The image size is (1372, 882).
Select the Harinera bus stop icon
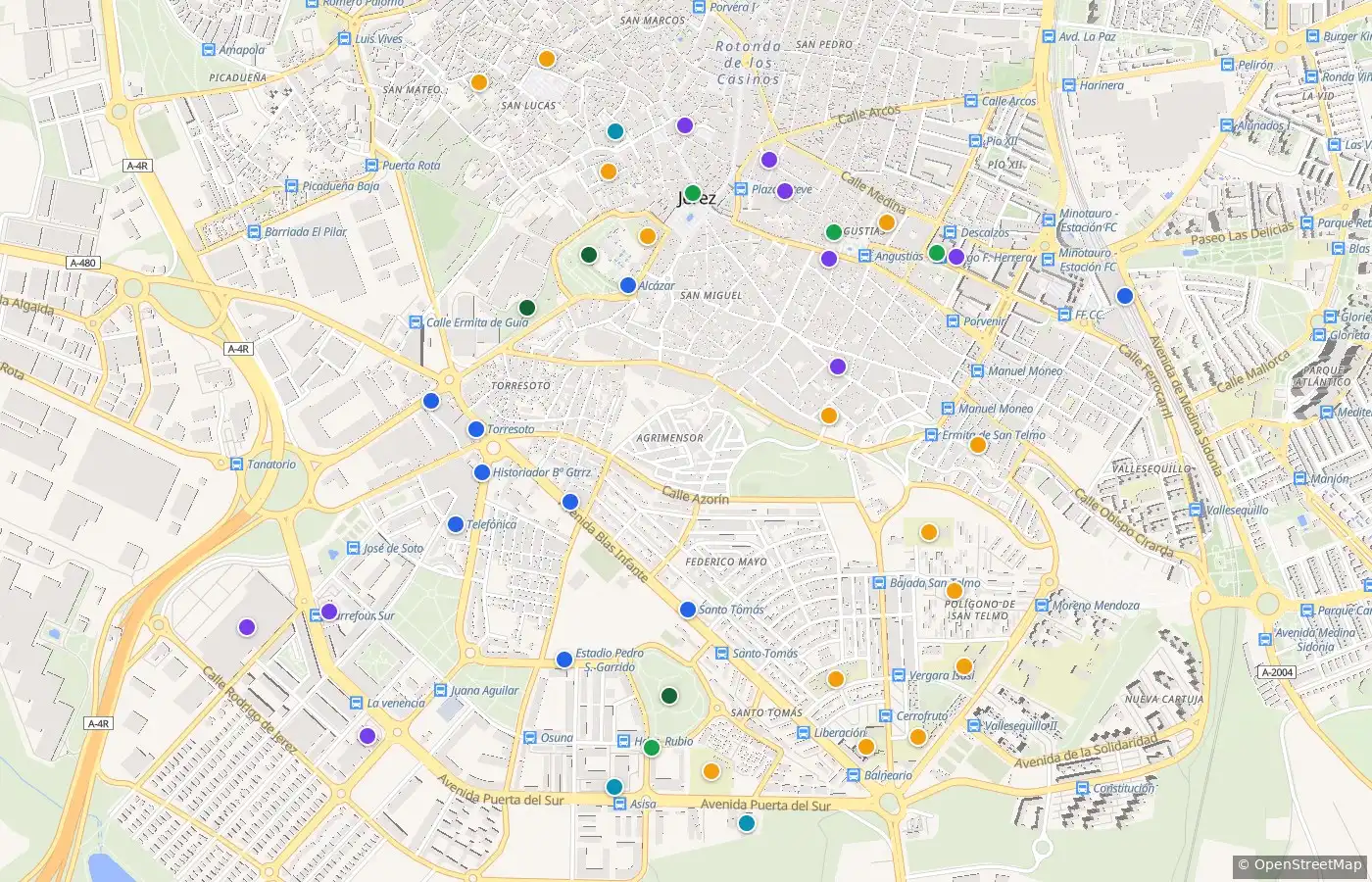pyautogui.click(x=1068, y=85)
